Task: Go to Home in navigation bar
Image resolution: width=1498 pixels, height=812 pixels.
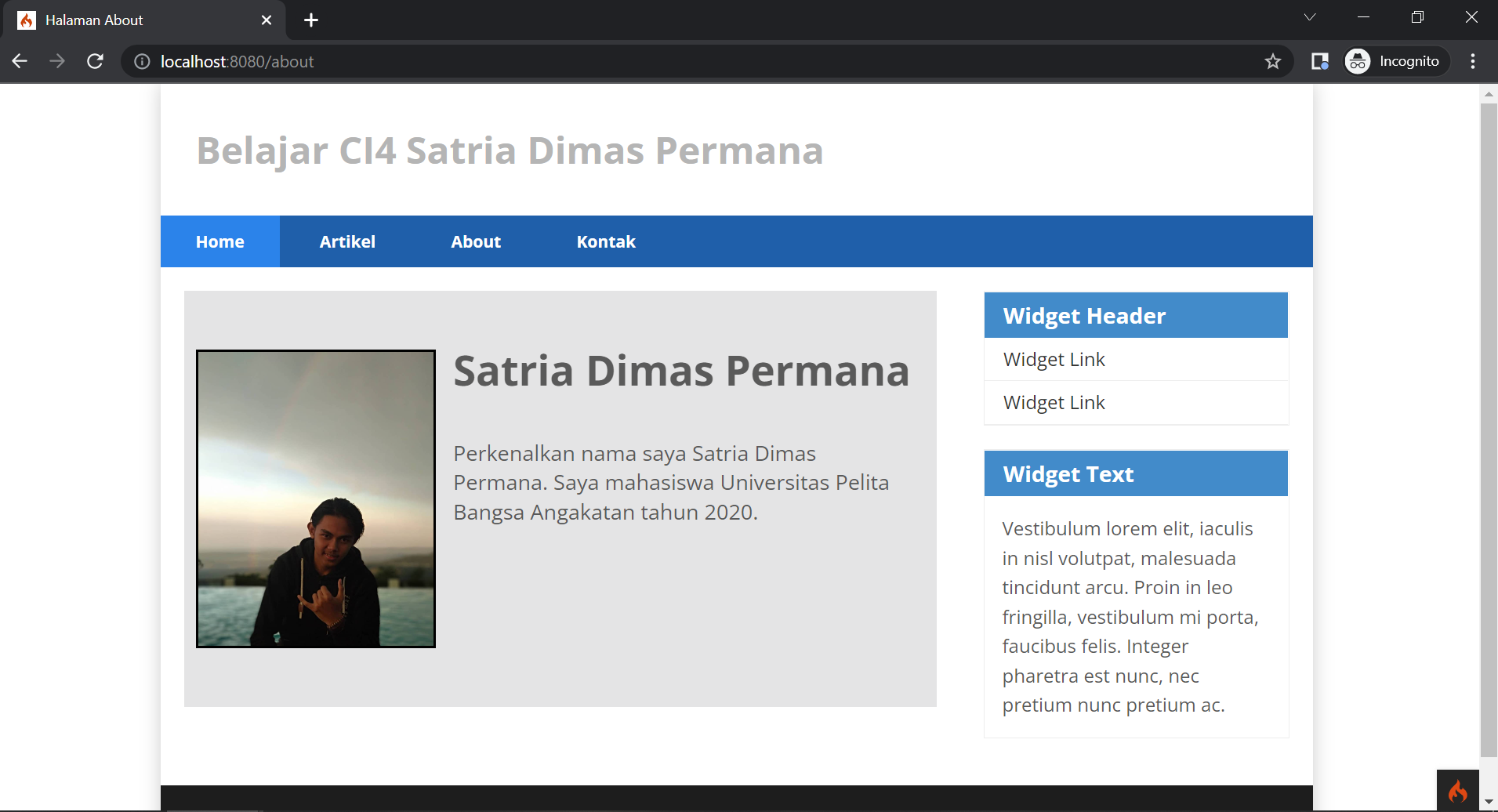Action: pyautogui.click(x=220, y=241)
